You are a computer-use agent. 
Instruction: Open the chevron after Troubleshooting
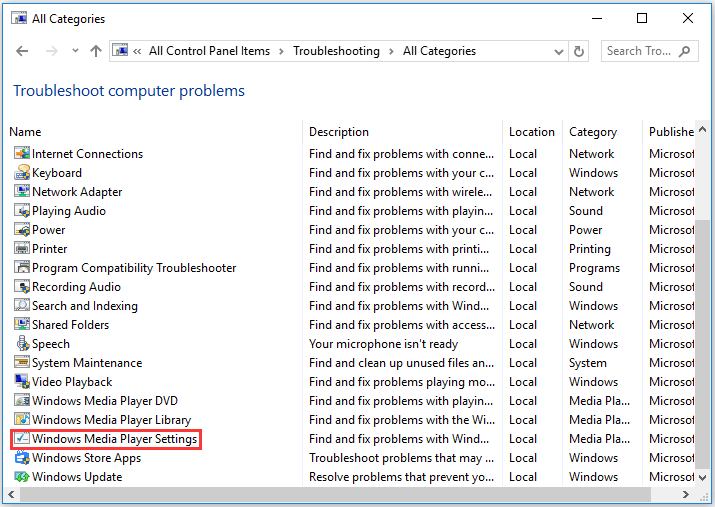(x=391, y=52)
